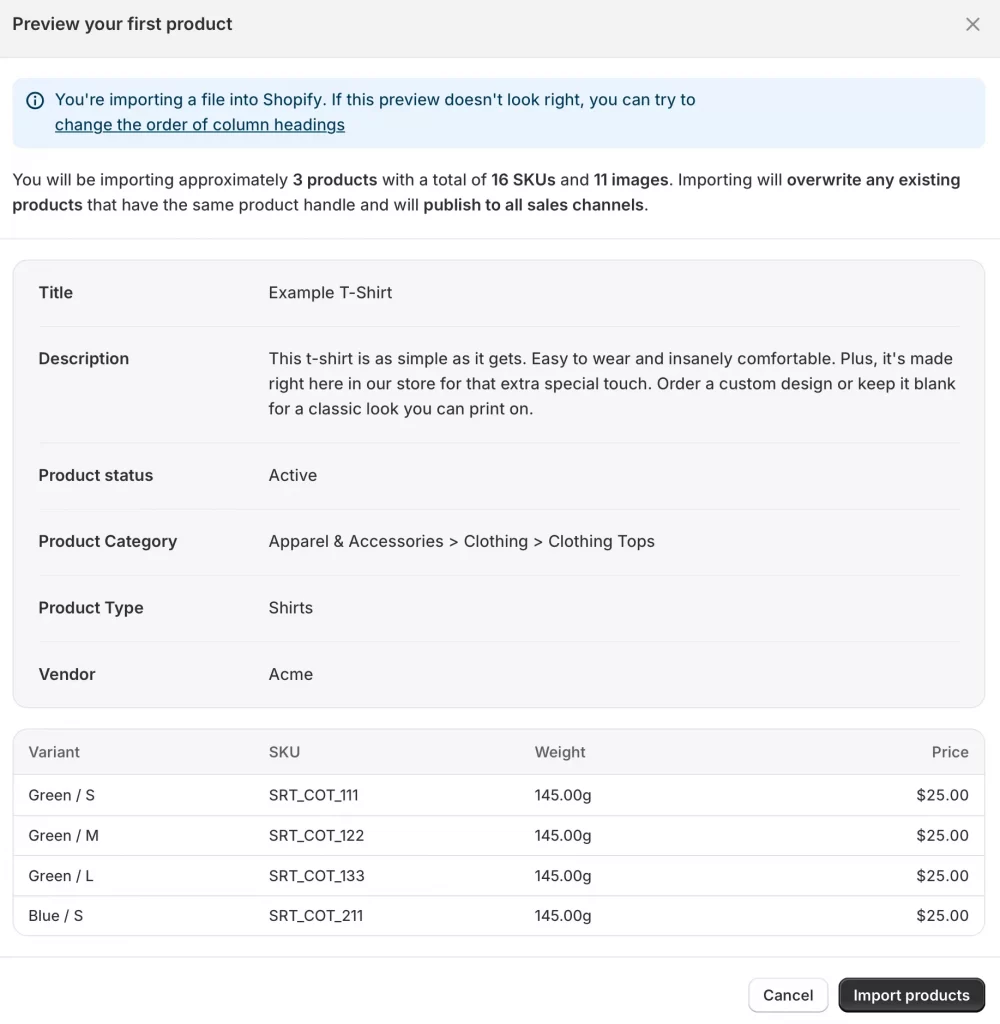
Task: Close the Preview your first product dialog
Action: 972,24
